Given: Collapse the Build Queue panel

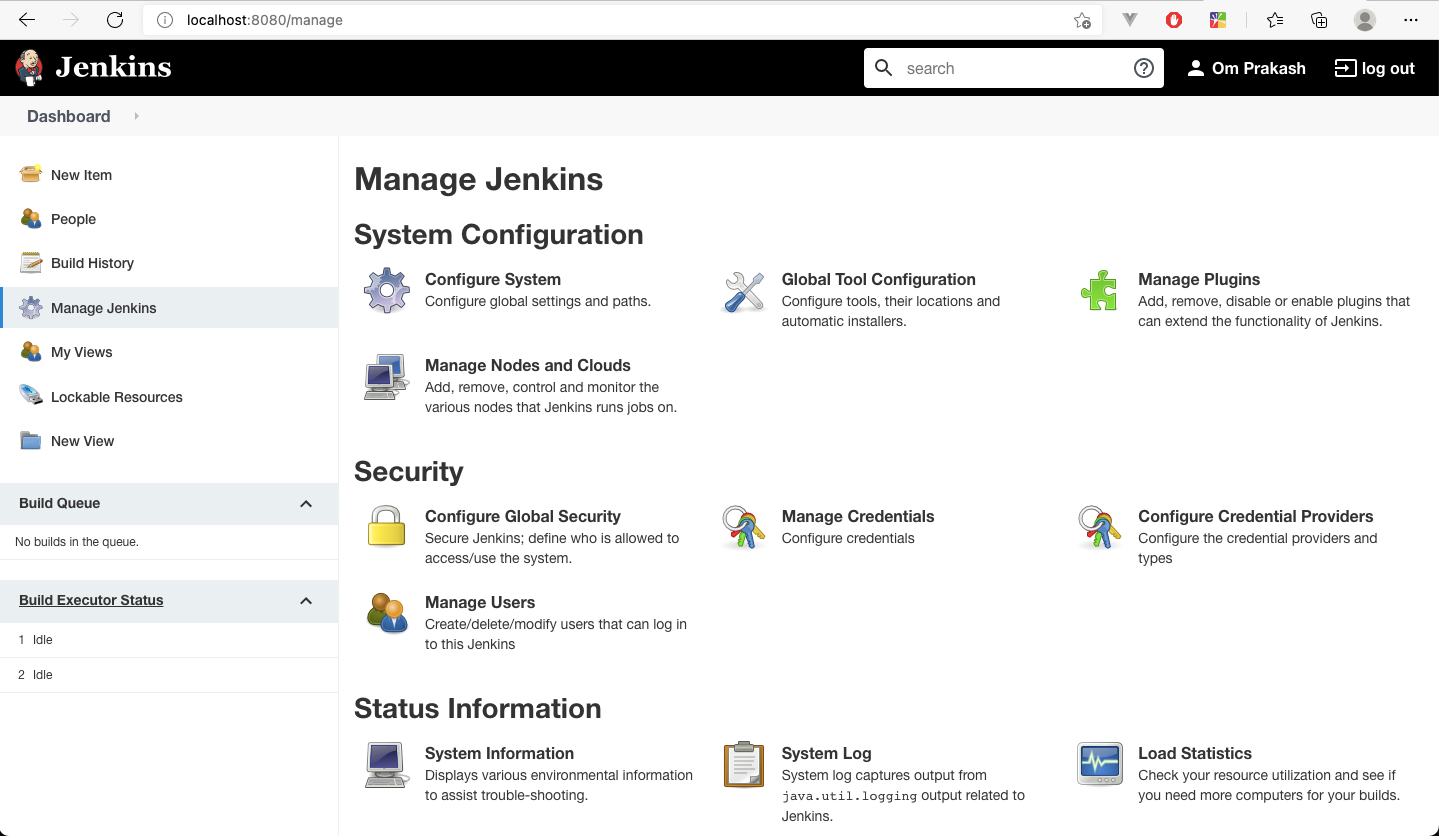Looking at the screenshot, I should (306, 504).
